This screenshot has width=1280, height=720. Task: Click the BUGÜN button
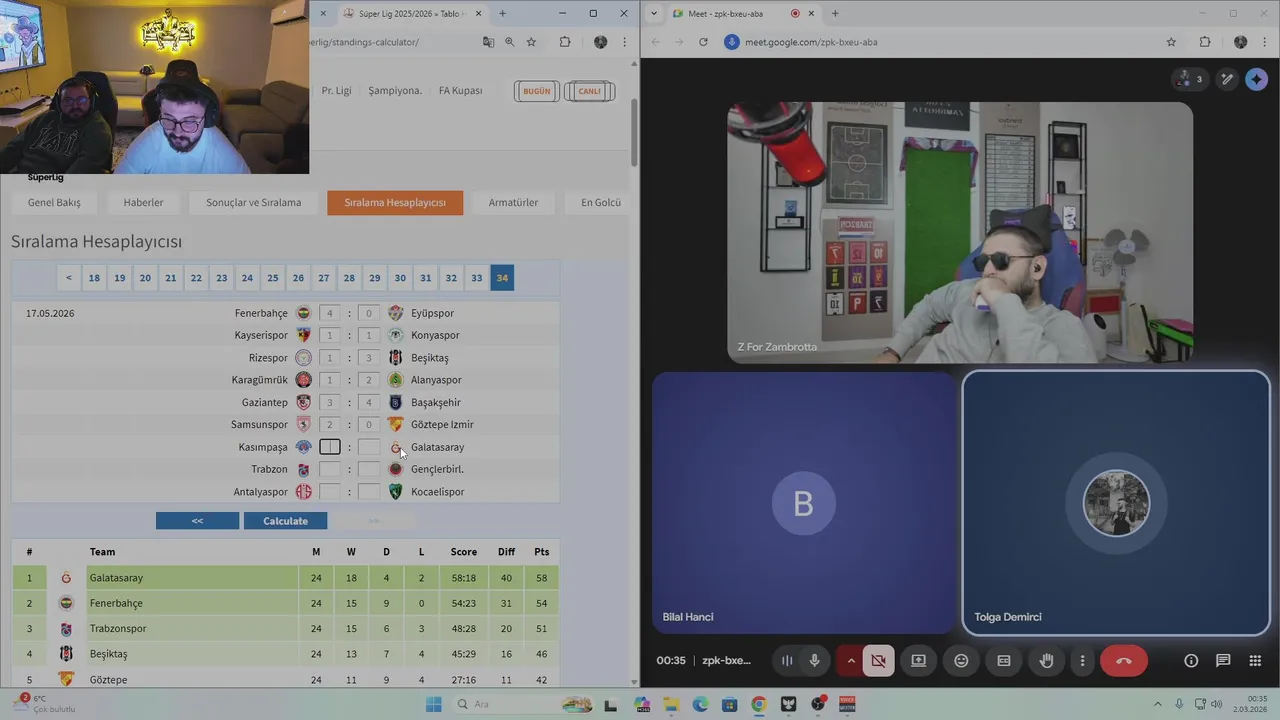coord(537,91)
